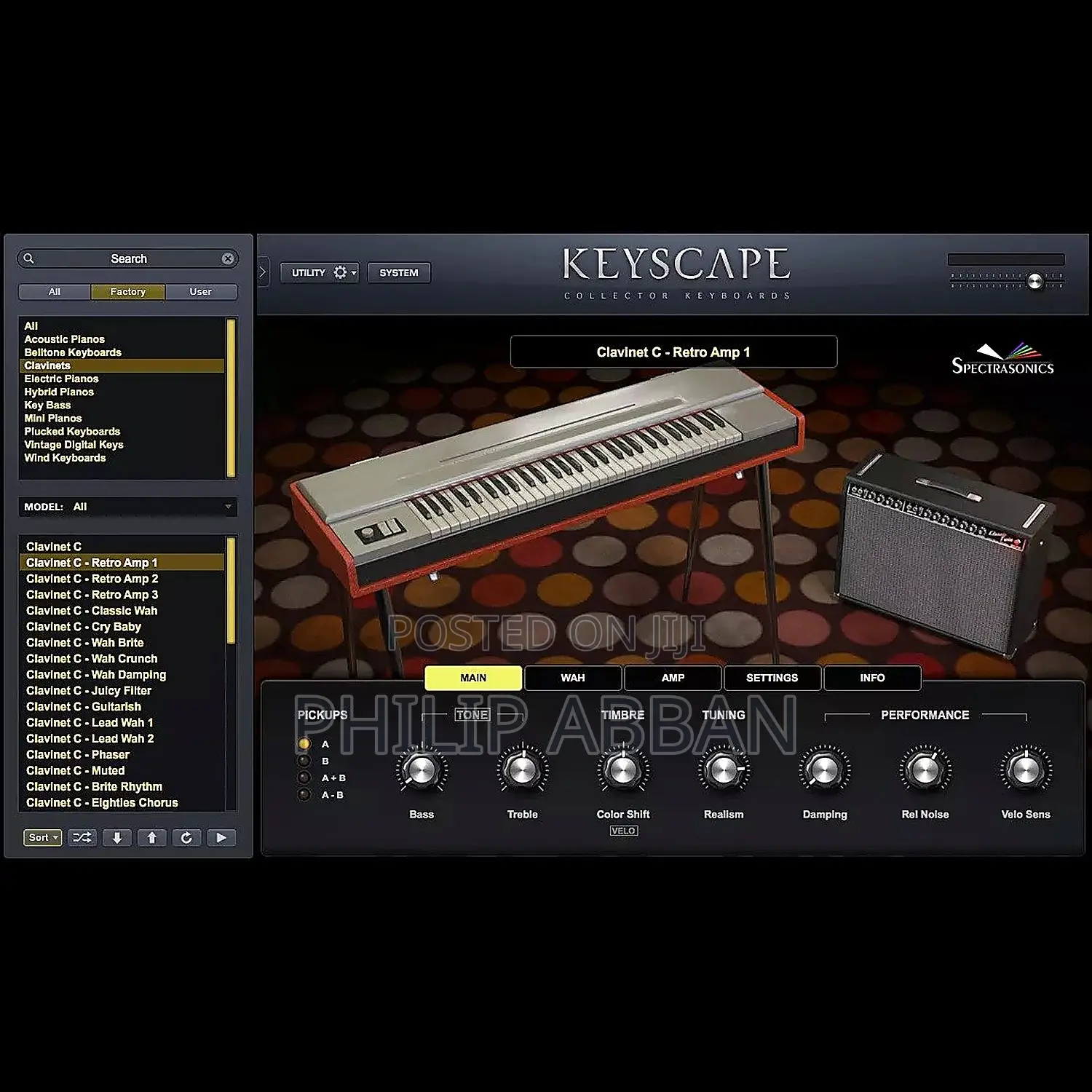Switch to the AMP tab

[x=673, y=678]
